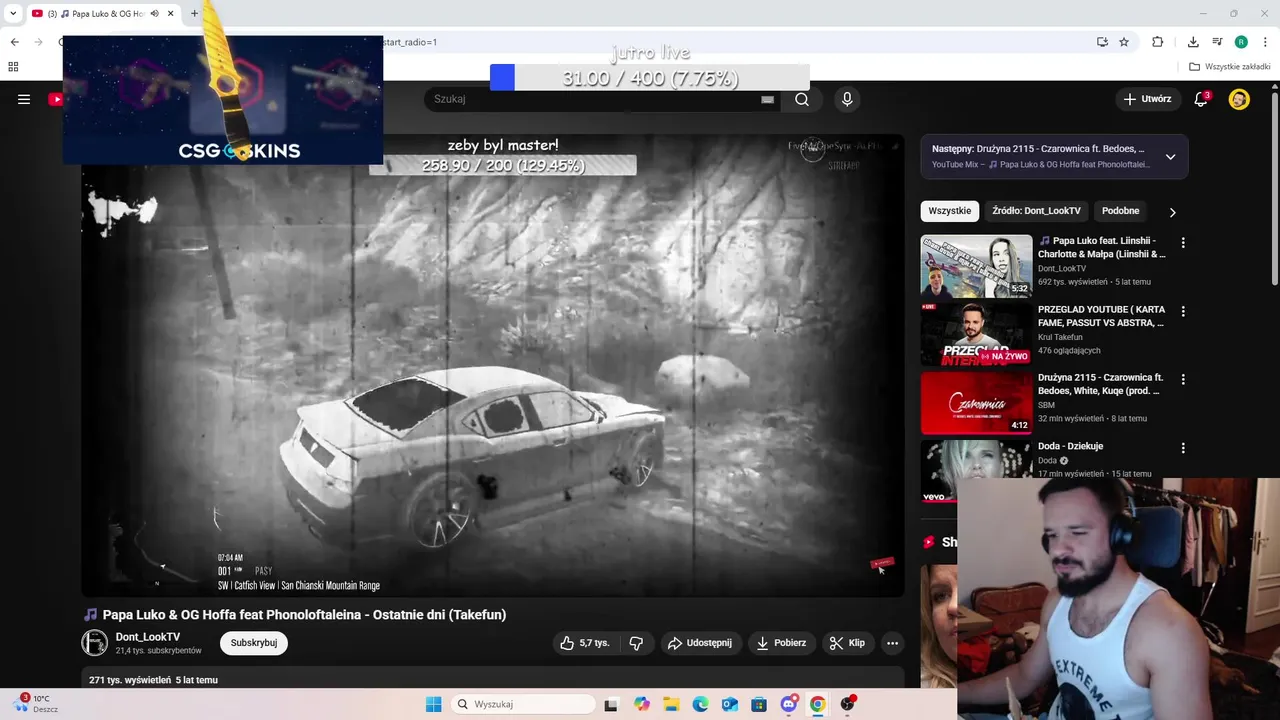Subscribe with the Subskrybuj button
This screenshot has height=720, width=1280.
click(254, 643)
